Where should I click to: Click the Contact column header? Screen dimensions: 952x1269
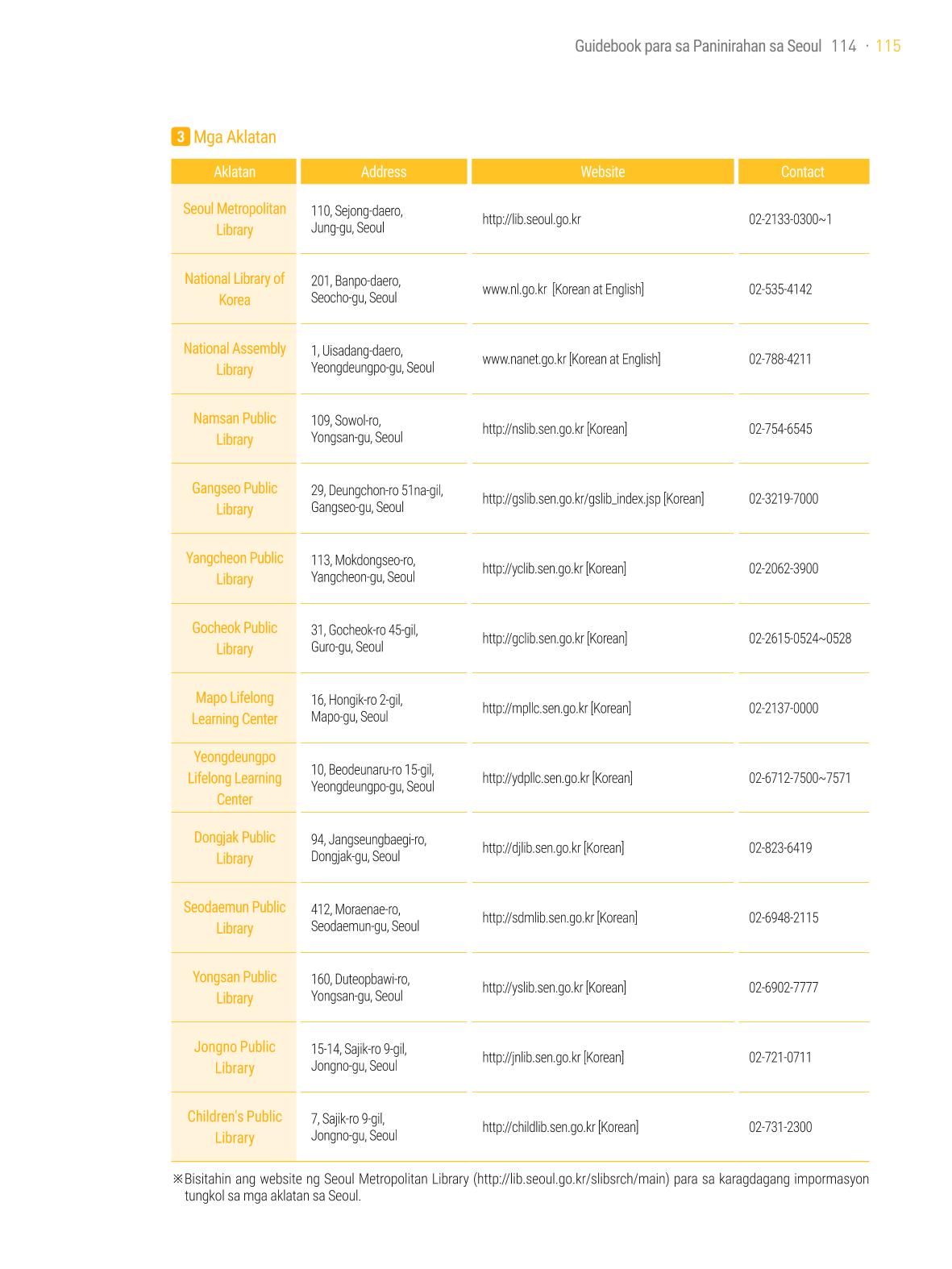point(803,172)
